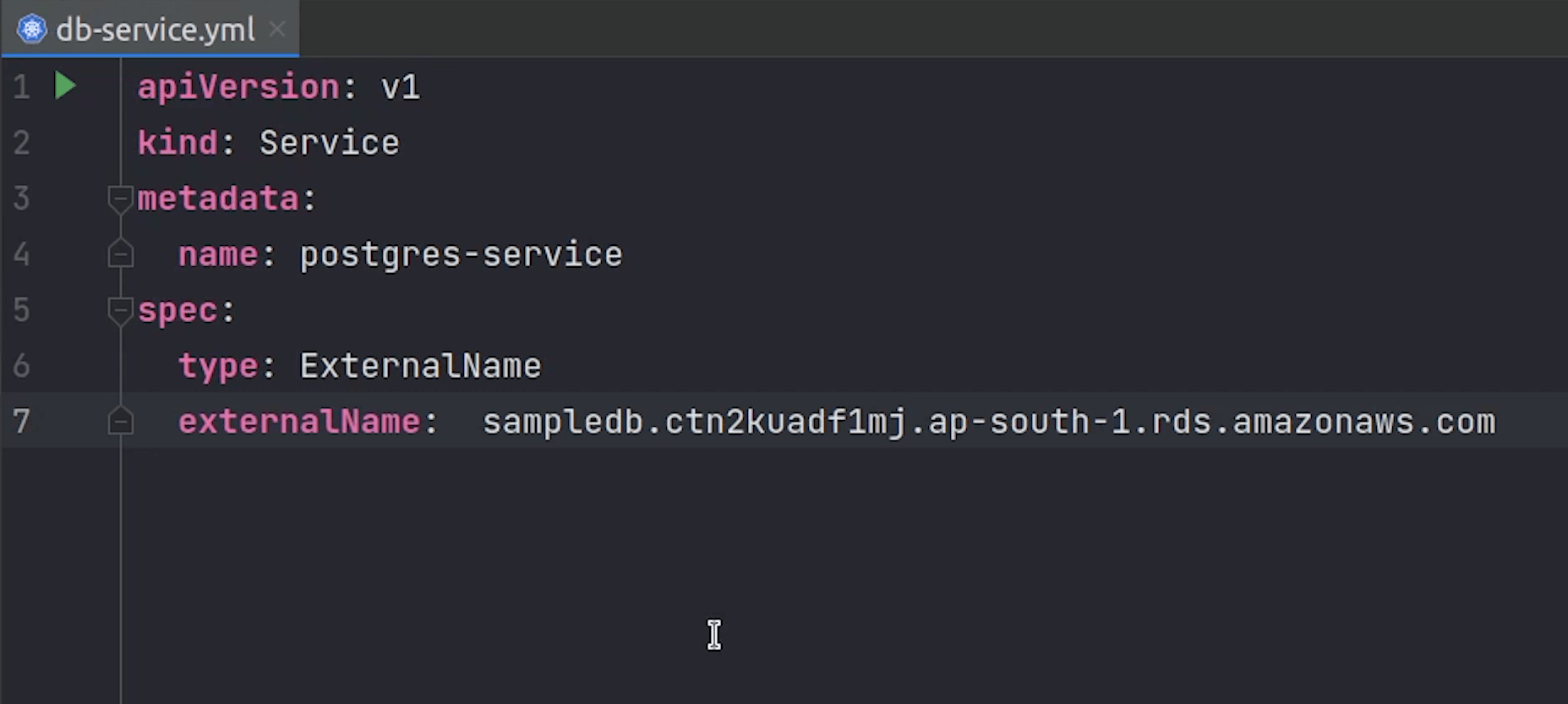Image resolution: width=1568 pixels, height=704 pixels.
Task: Click the v1 version value
Action: pyautogui.click(x=400, y=87)
